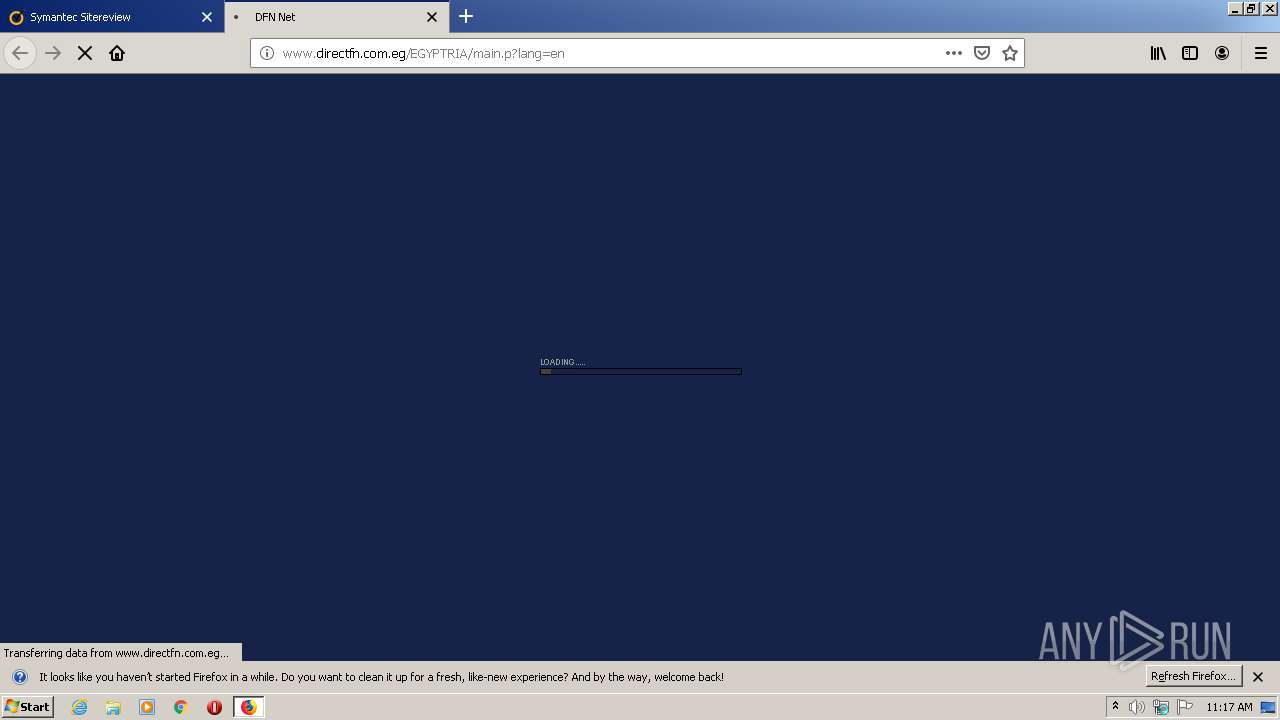Launch Google Chrome from the taskbar
This screenshot has width=1280, height=720.
181,707
